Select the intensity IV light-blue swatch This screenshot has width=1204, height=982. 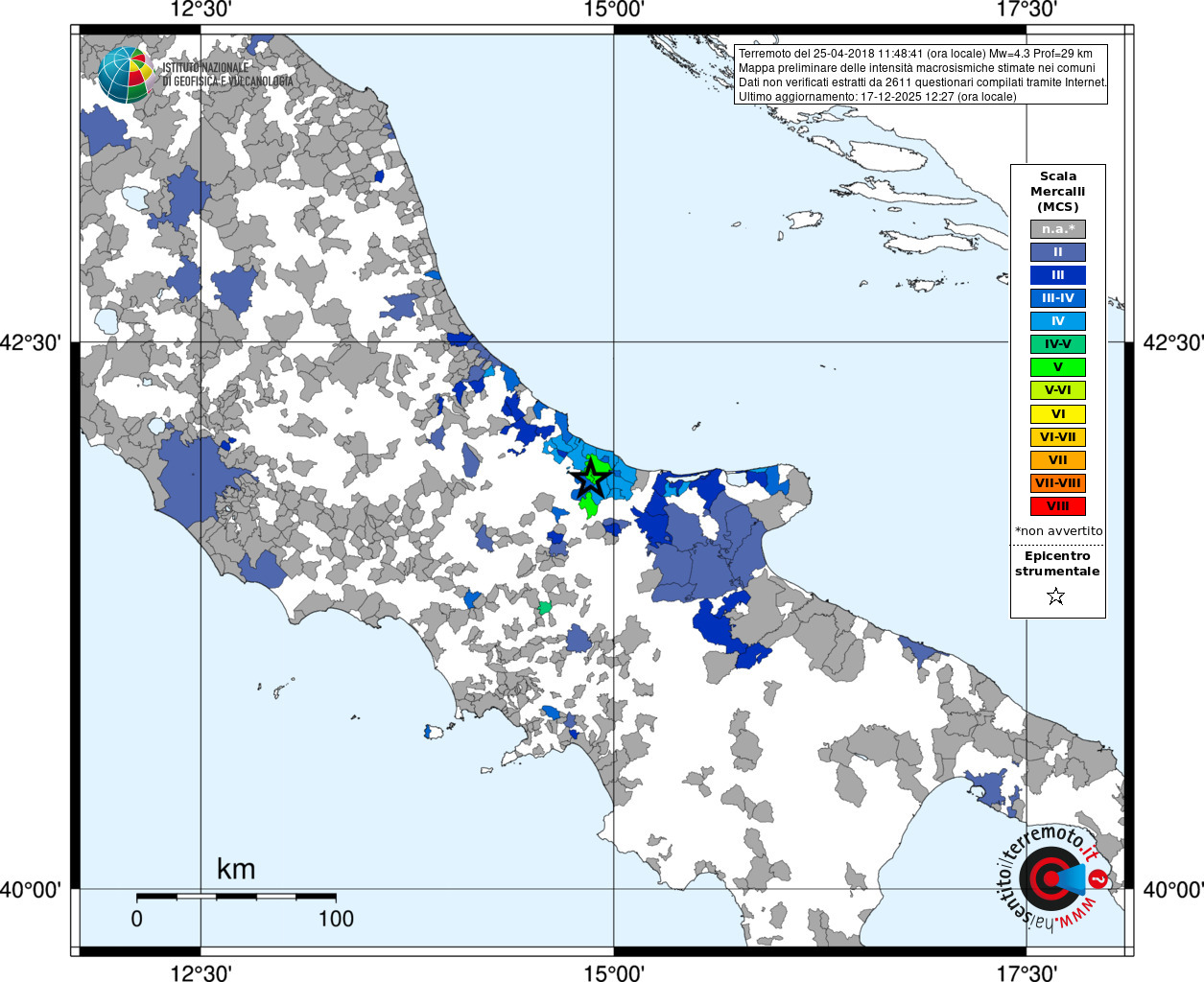click(1058, 321)
